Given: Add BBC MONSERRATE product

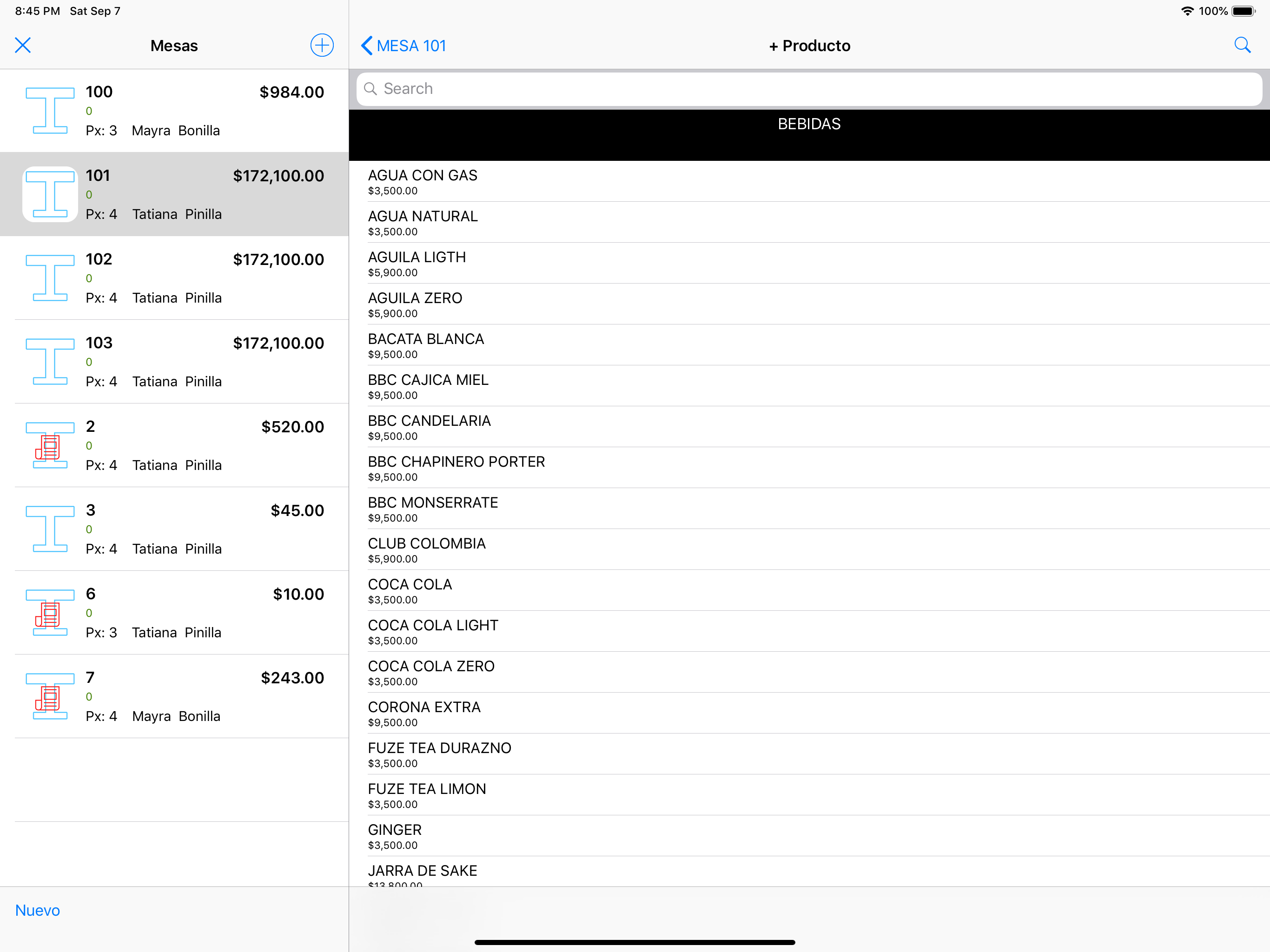Looking at the screenshot, I should [x=809, y=509].
